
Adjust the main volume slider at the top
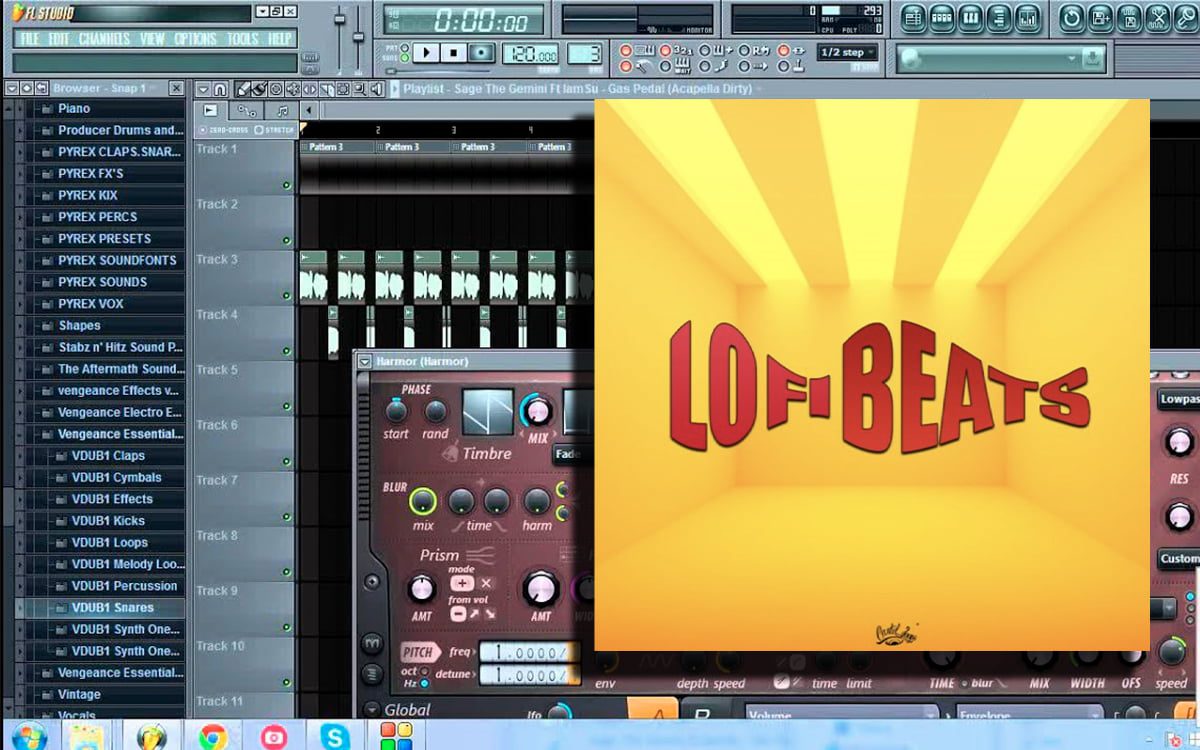[x=339, y=20]
